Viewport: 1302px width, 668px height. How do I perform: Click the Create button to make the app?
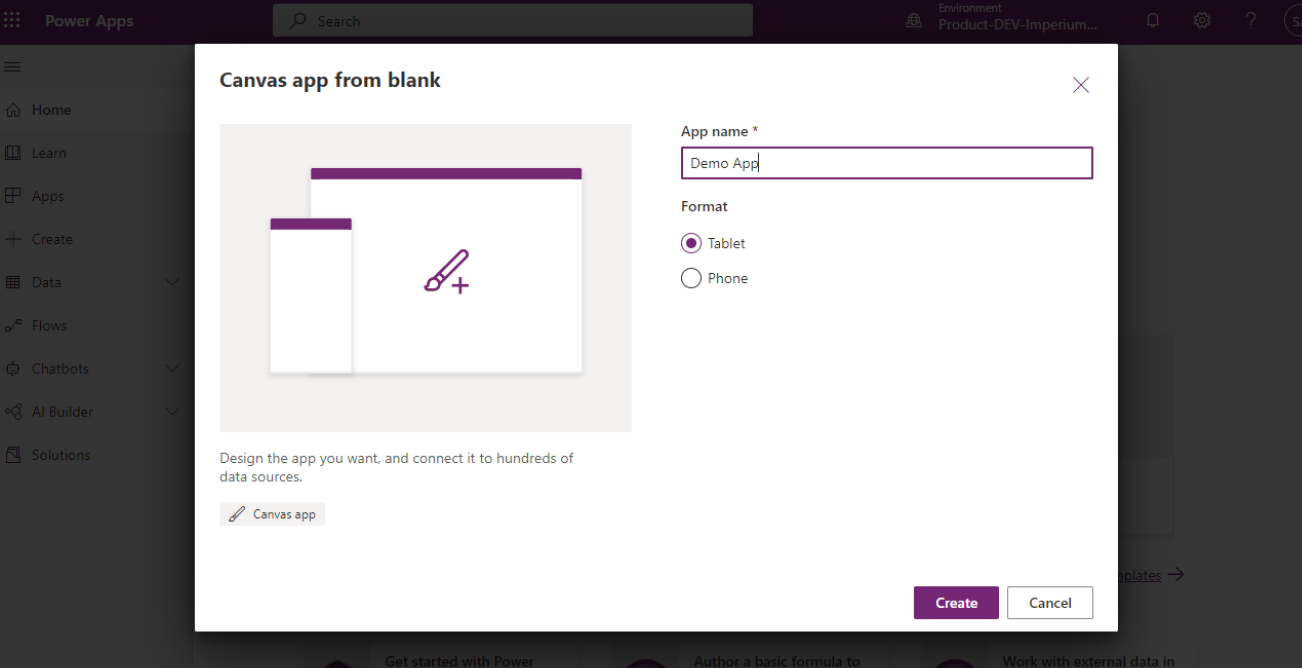(955, 602)
